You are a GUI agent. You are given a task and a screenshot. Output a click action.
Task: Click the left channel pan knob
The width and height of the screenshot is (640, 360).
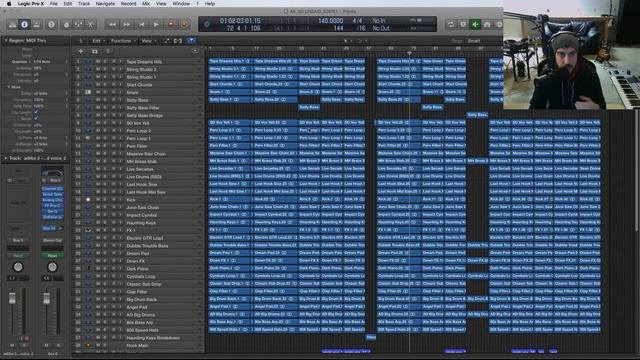pyautogui.click(x=18, y=267)
